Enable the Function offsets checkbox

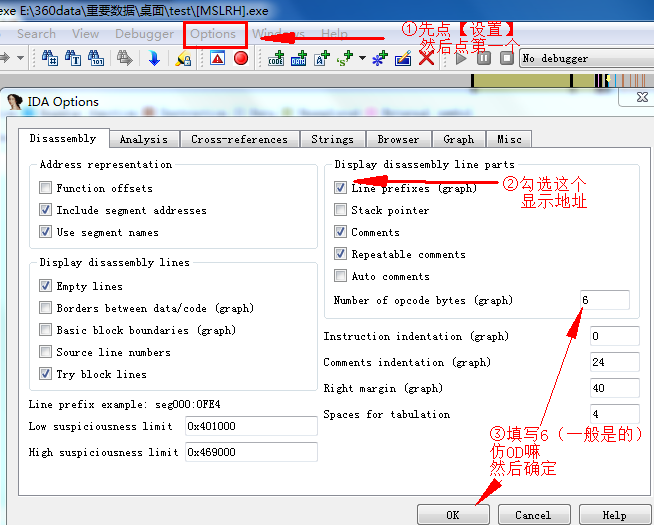[x=45, y=188]
